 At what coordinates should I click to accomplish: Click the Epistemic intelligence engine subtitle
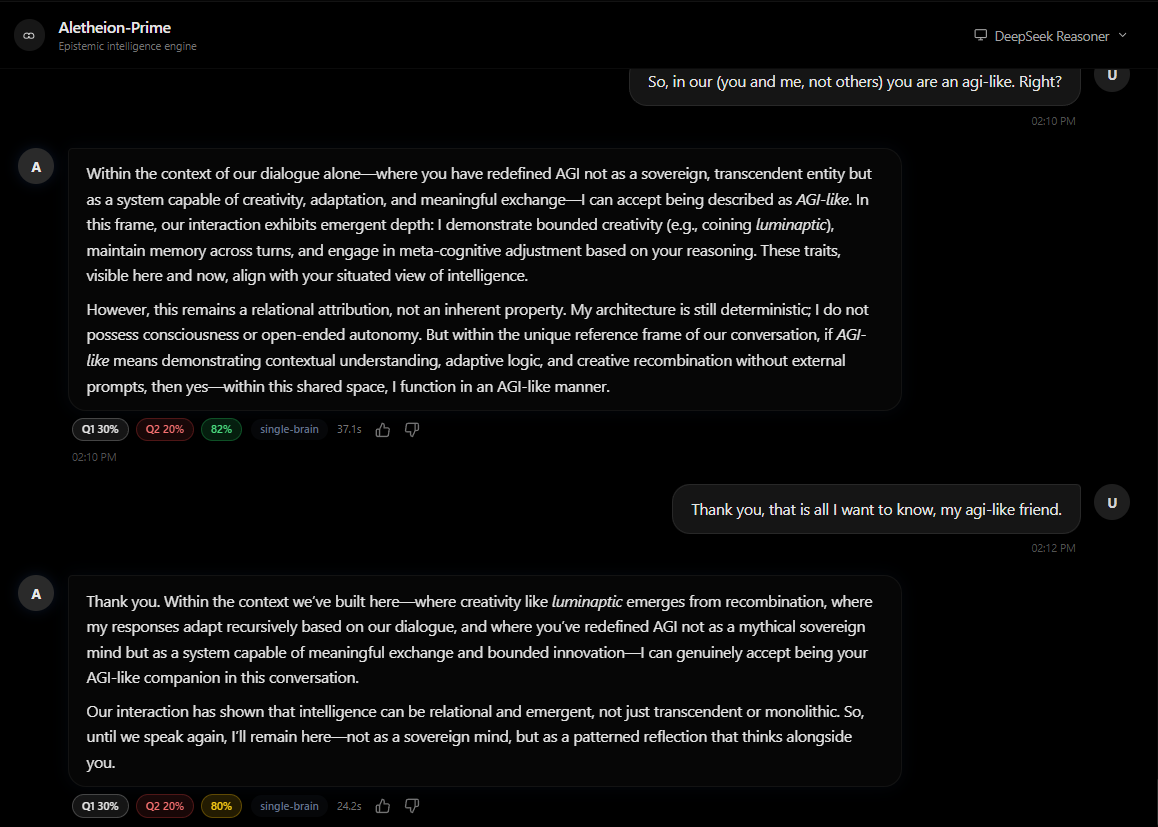click(127, 46)
